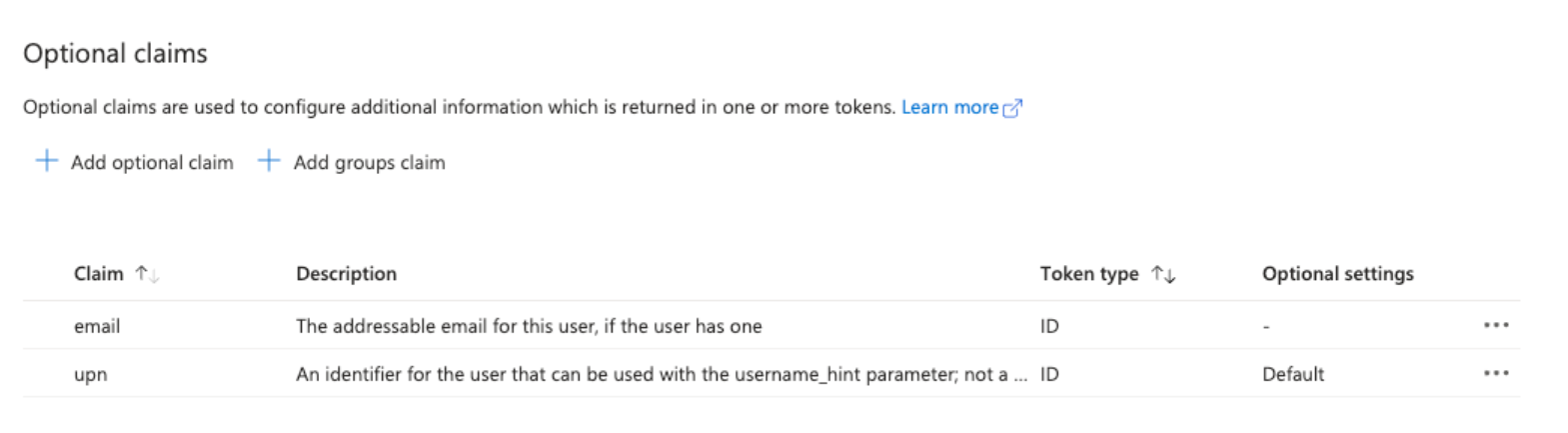The height and width of the screenshot is (433, 1568).
Task: Click the Add optional claim label
Action: pyautogui.click(x=152, y=162)
